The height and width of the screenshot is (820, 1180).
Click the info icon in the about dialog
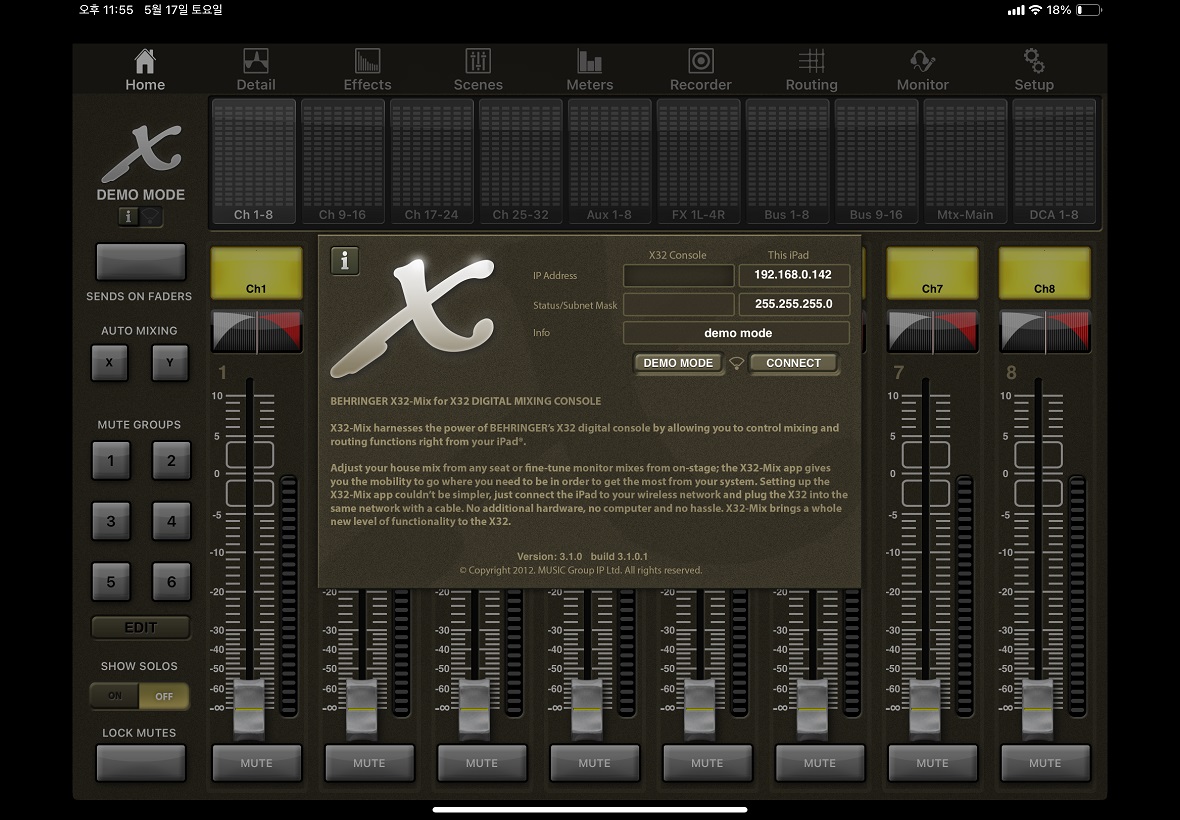[345, 261]
